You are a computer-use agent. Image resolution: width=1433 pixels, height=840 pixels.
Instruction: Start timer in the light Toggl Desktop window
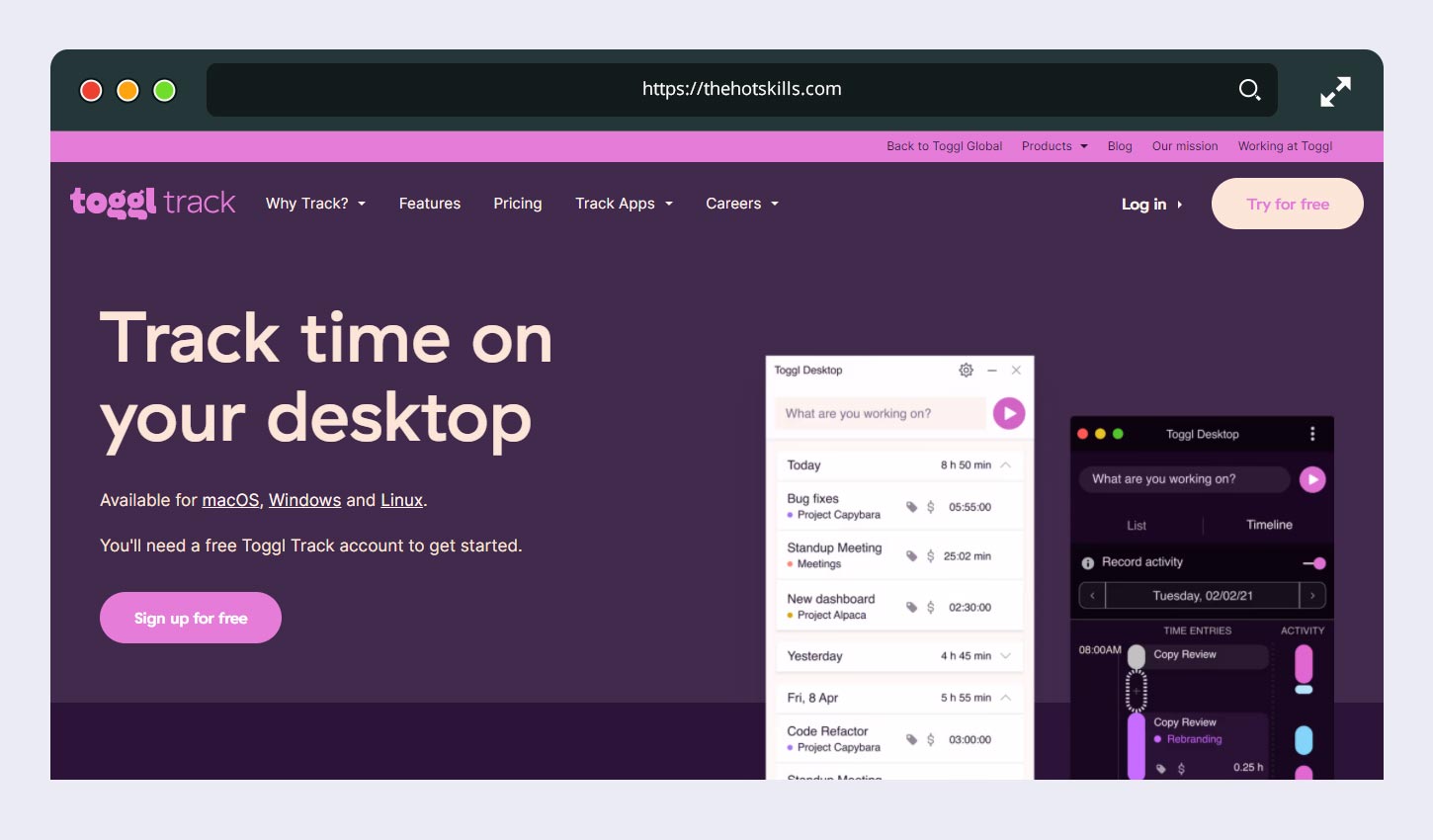coord(1009,413)
